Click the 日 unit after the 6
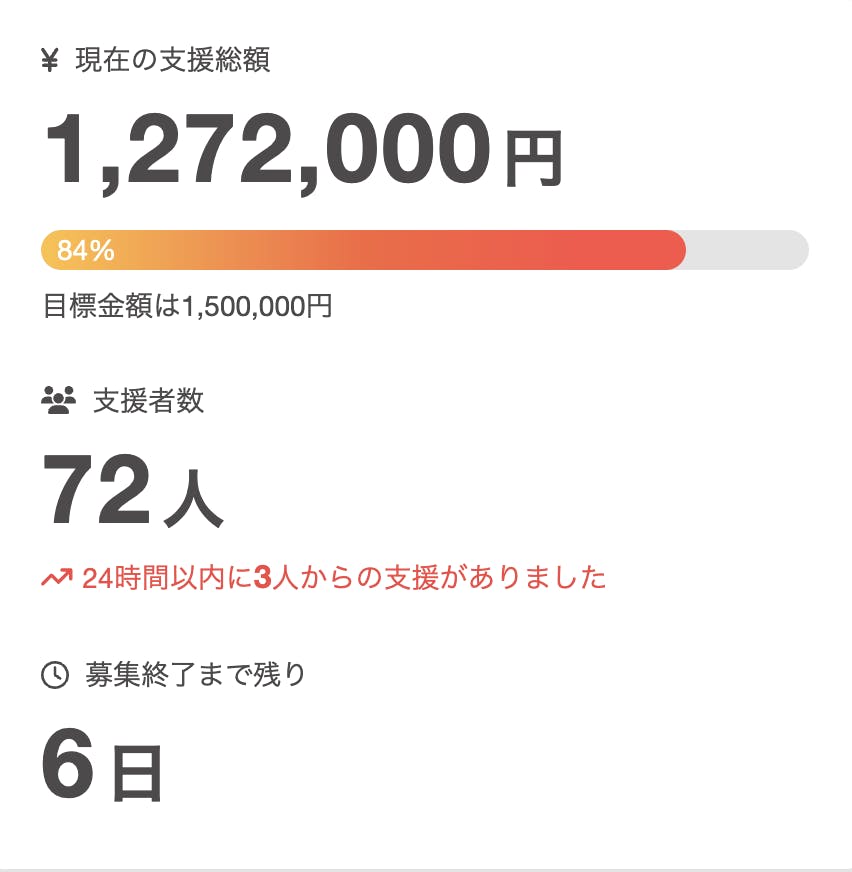This screenshot has width=852, height=872. (137, 772)
